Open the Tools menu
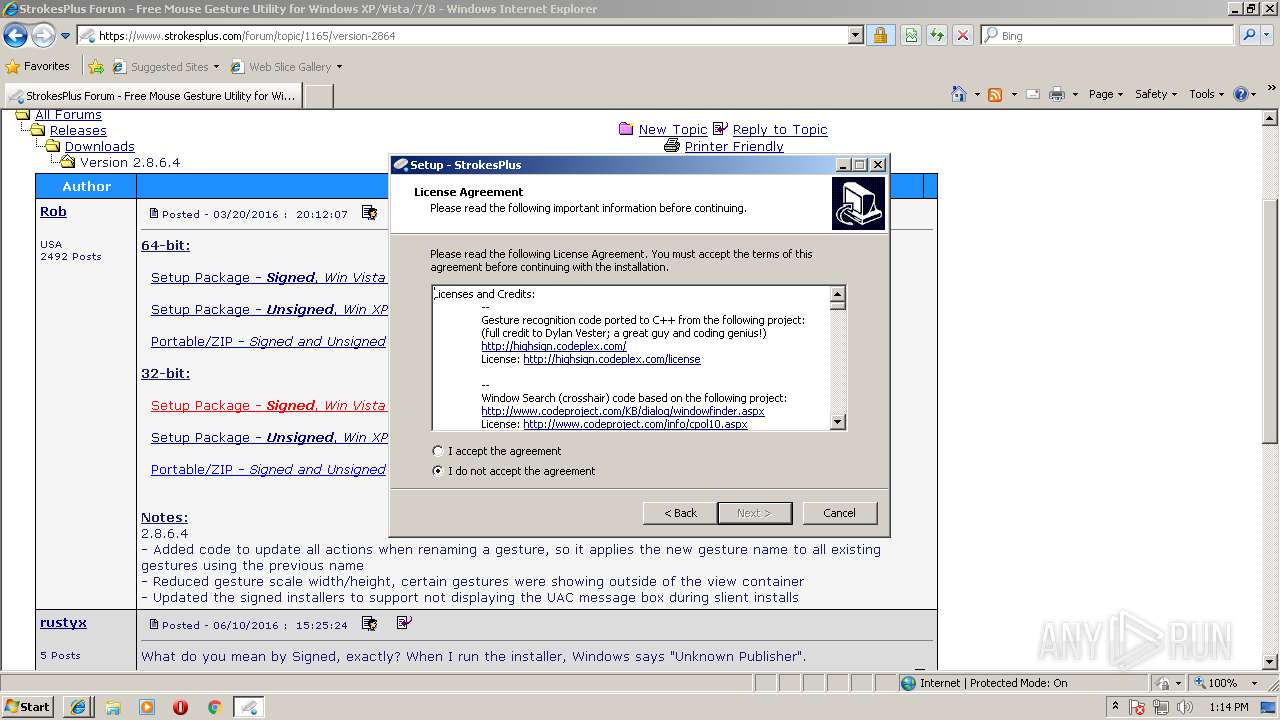Image resolution: width=1280 pixels, height=720 pixels. pos(1206,94)
